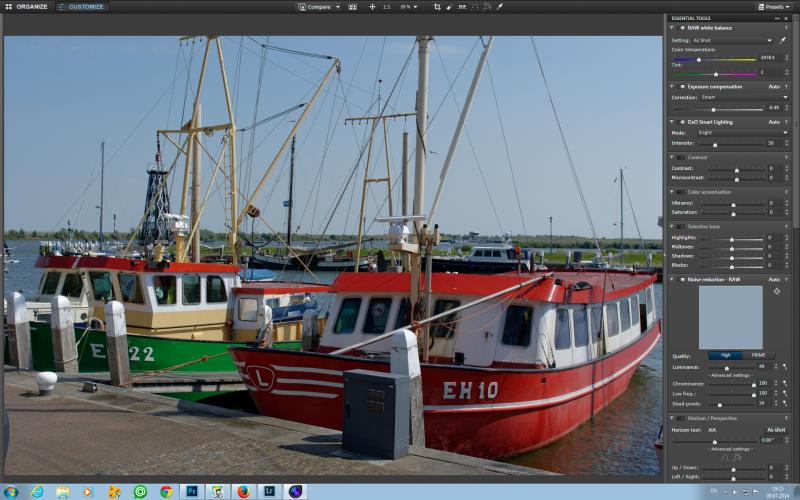Open Photoshop from the taskbar
This screenshot has width=800, height=500.
[x=192, y=492]
